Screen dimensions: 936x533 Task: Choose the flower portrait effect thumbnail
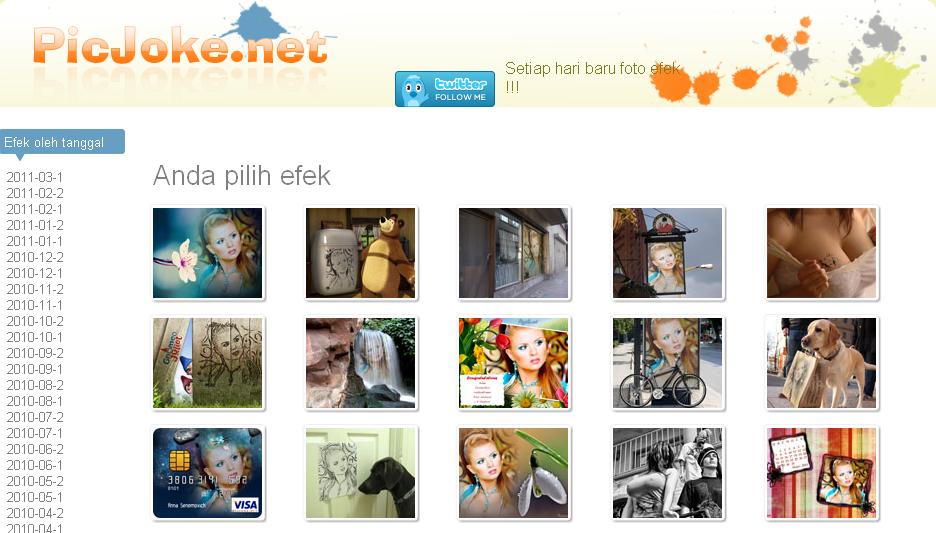[x=208, y=253]
